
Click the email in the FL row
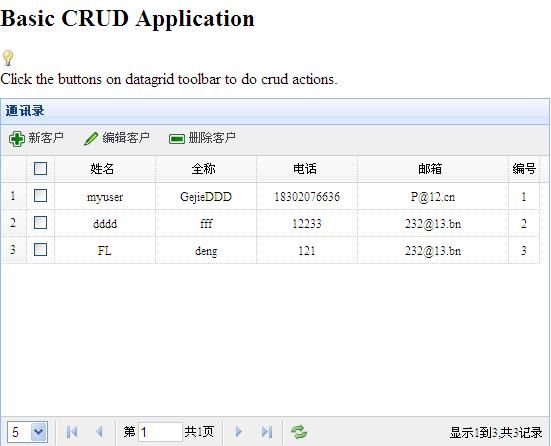(433, 251)
